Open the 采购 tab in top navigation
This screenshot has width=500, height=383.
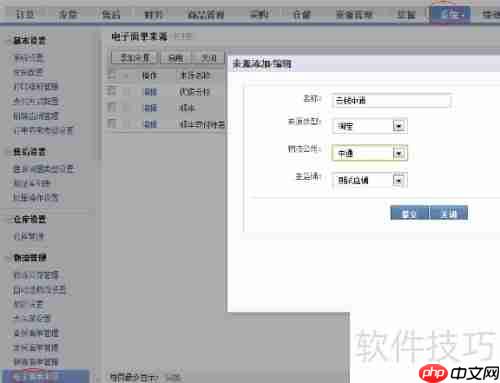pos(259,14)
